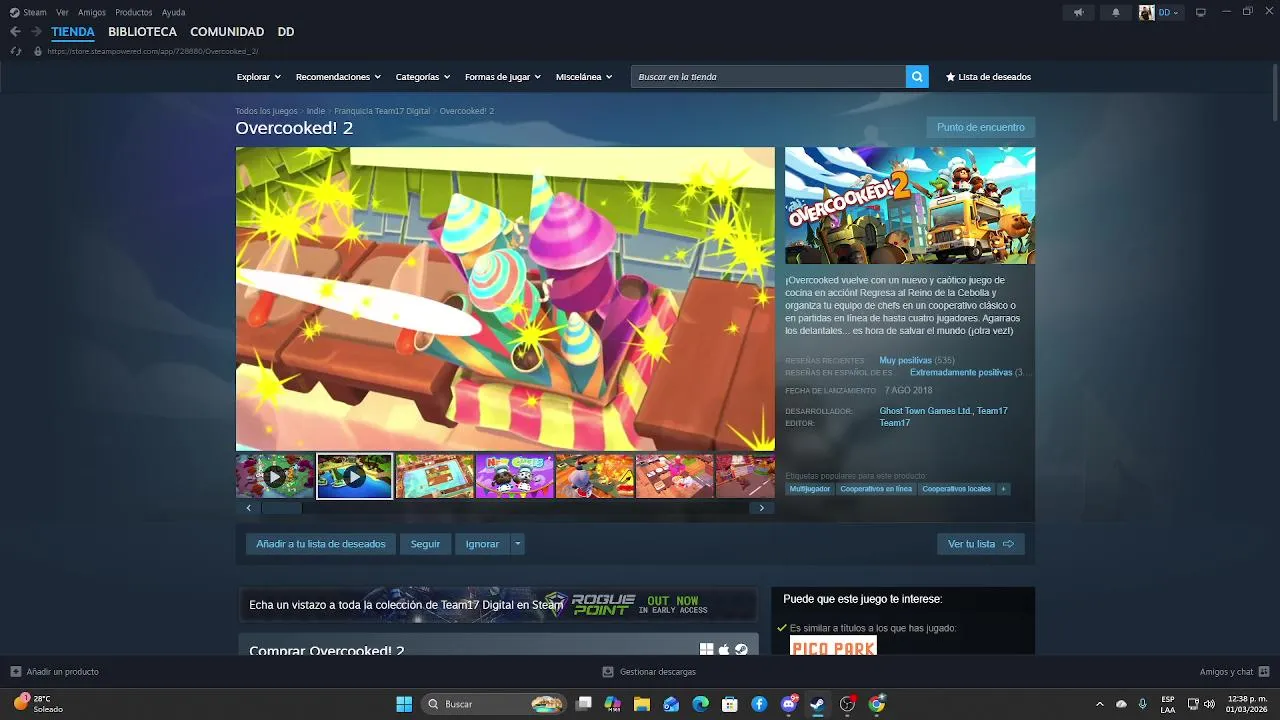
Task: Click the Steam forward navigation arrow
Action: 36,32
